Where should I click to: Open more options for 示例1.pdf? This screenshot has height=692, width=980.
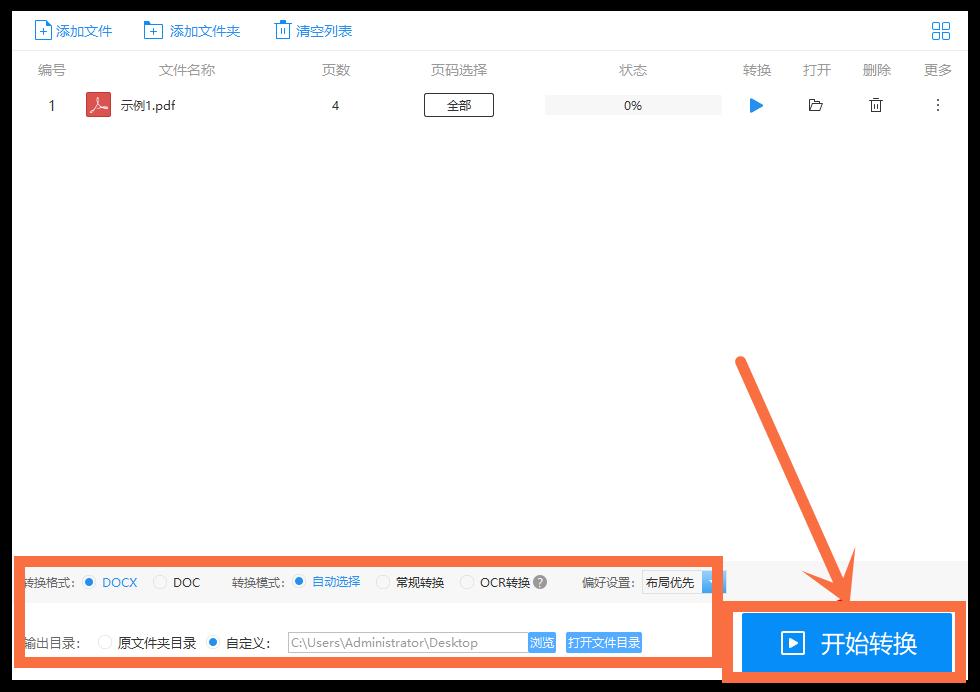click(937, 105)
